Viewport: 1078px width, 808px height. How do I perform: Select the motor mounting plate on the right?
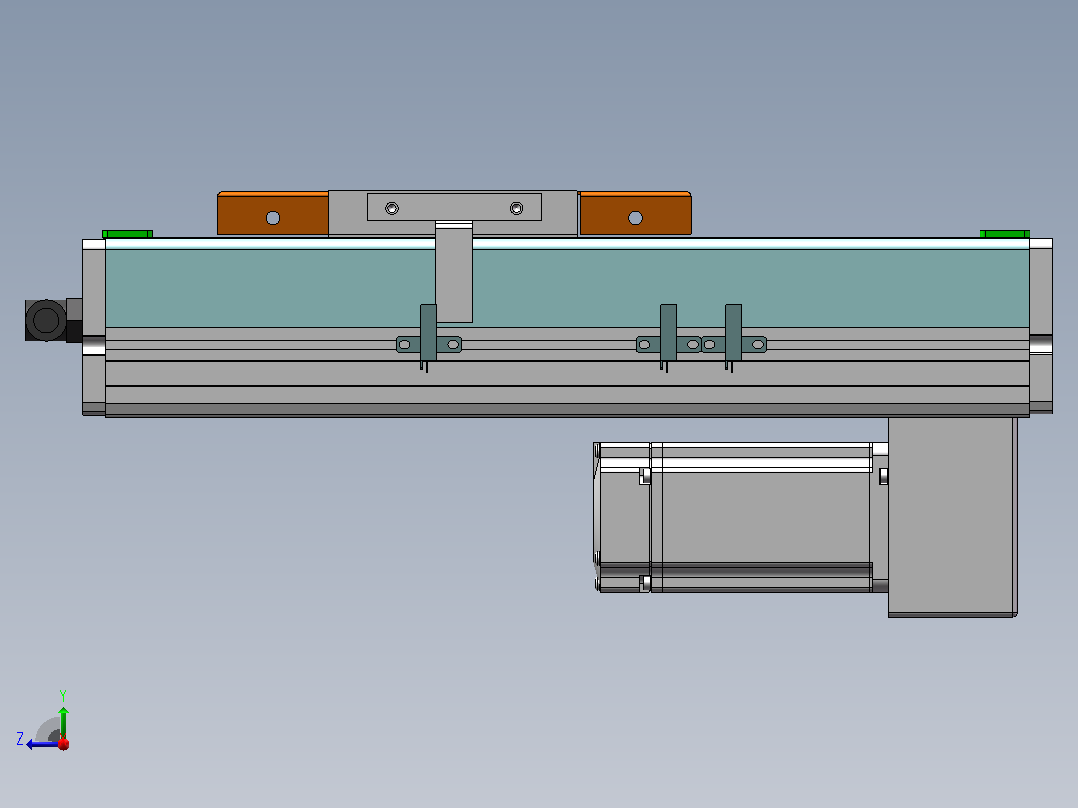(x=952, y=517)
